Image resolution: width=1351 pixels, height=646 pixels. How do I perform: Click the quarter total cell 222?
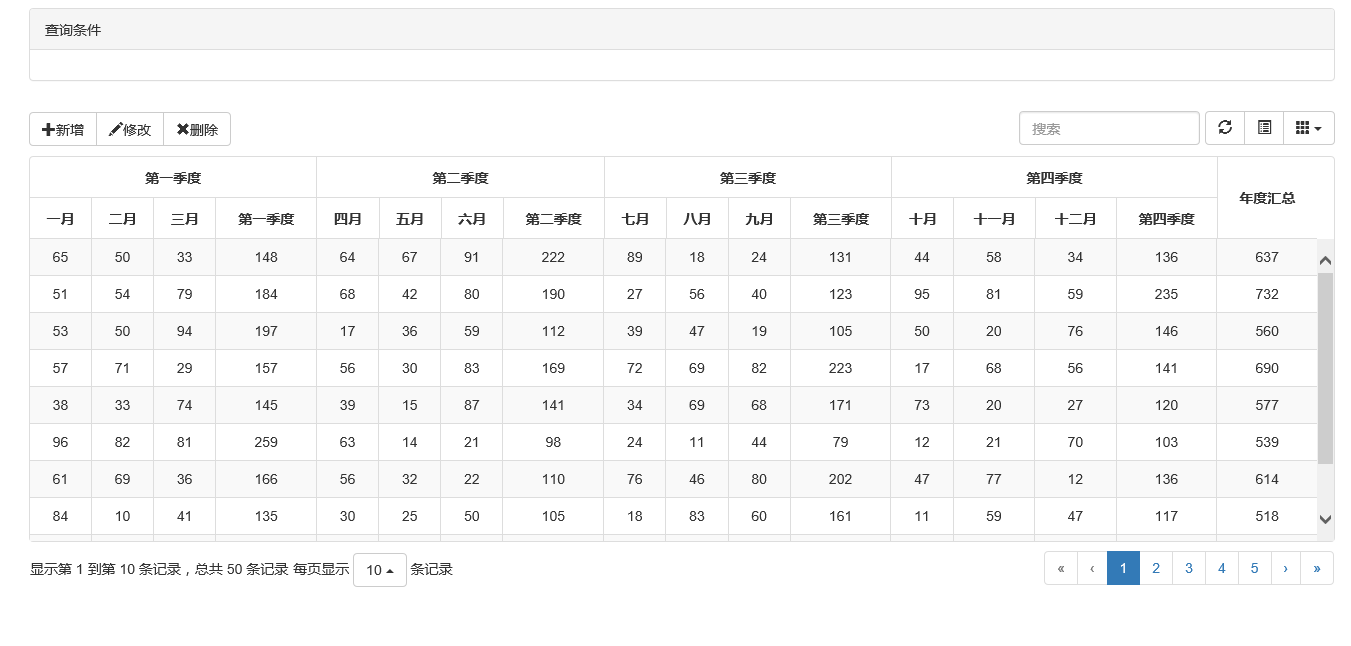click(553, 257)
